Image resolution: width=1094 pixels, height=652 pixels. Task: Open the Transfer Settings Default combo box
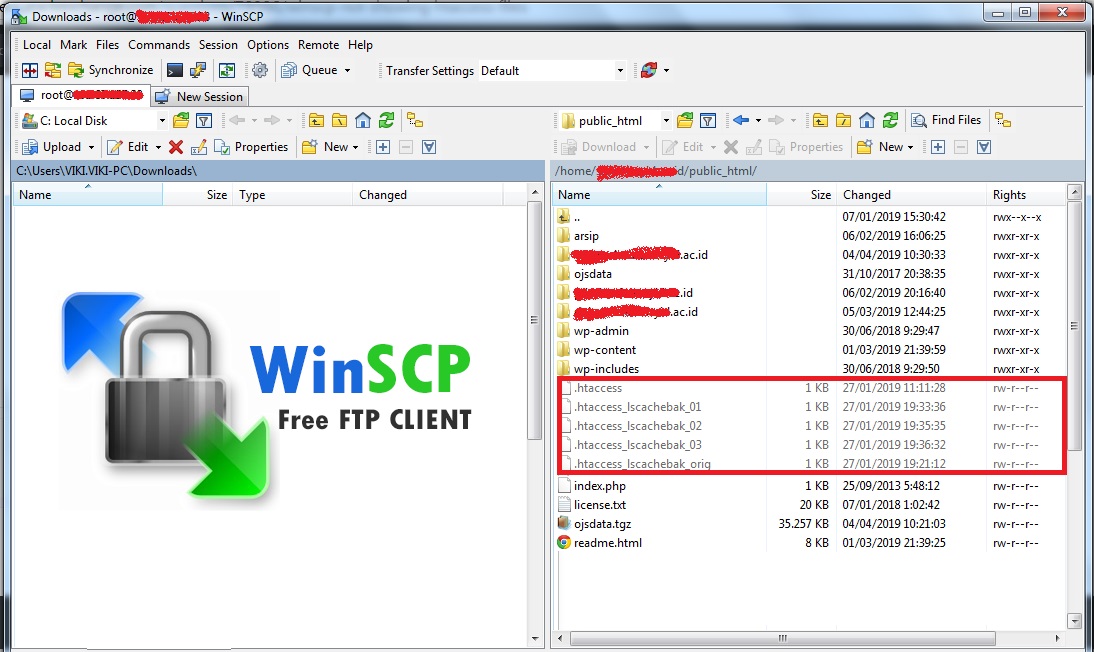tap(552, 71)
